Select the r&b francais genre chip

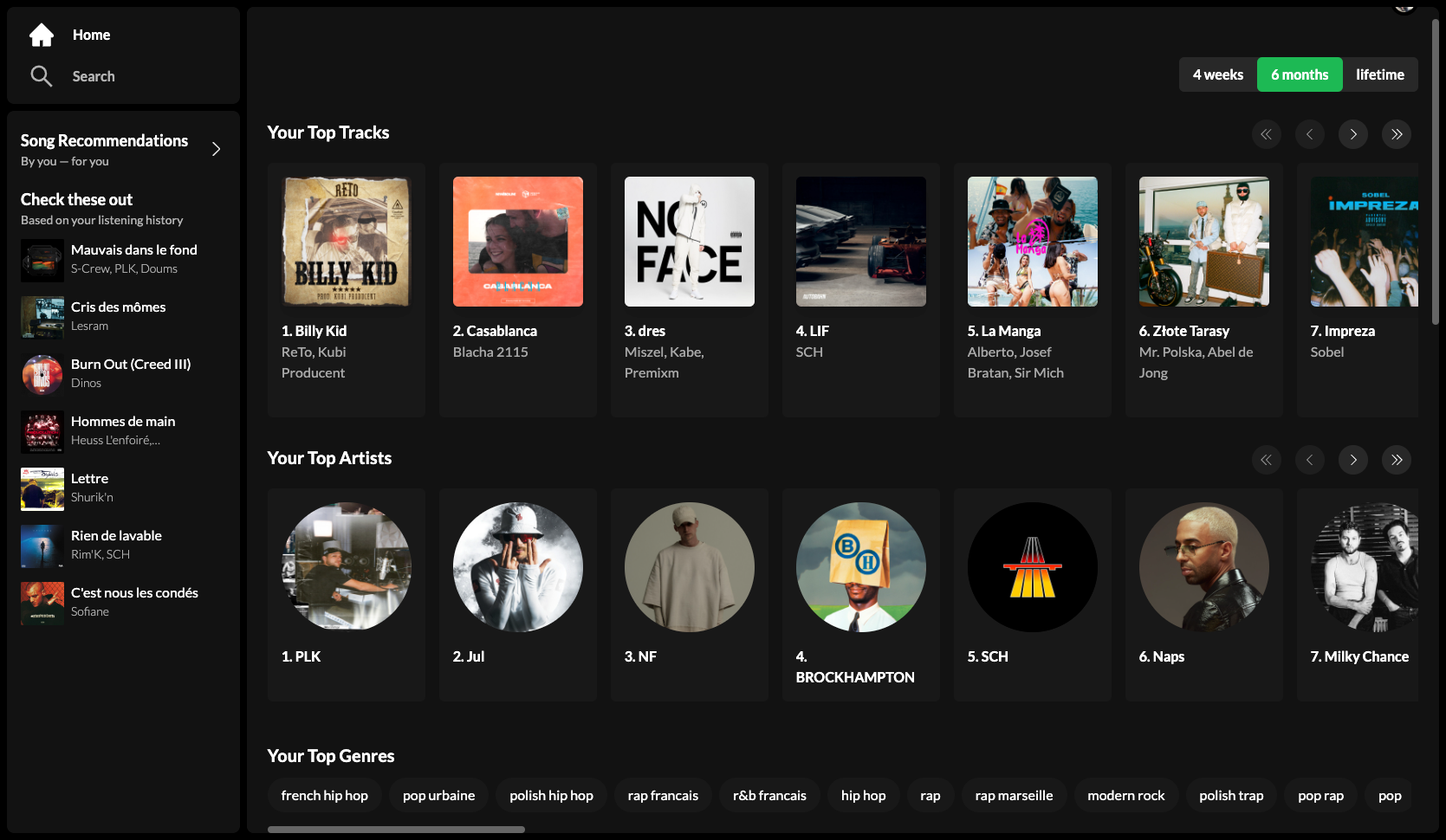769,795
